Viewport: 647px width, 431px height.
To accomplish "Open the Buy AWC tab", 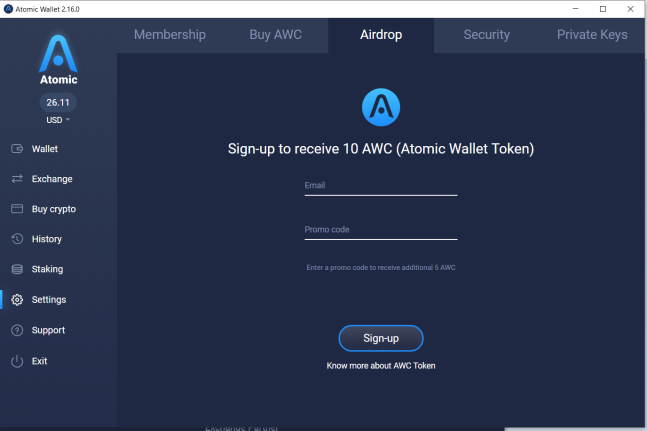I will click(276, 35).
